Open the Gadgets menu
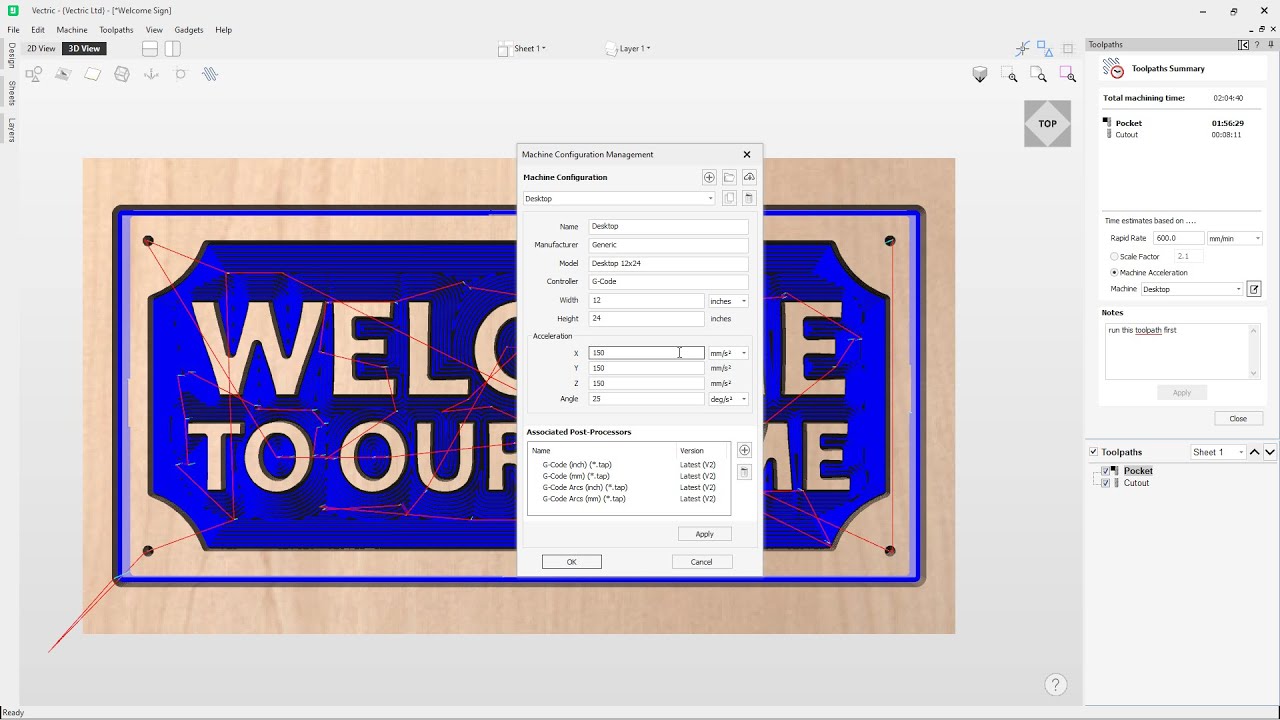Viewport: 1280px width, 720px height. 188,30
